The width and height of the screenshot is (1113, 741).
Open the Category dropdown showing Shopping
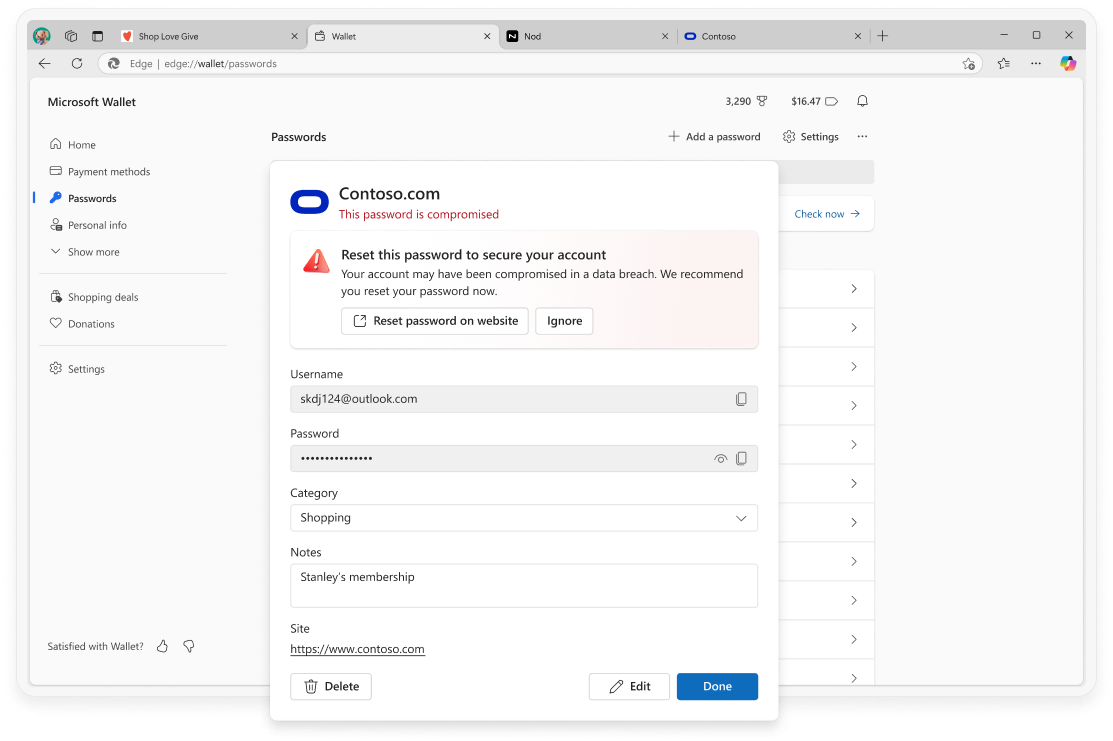(523, 518)
